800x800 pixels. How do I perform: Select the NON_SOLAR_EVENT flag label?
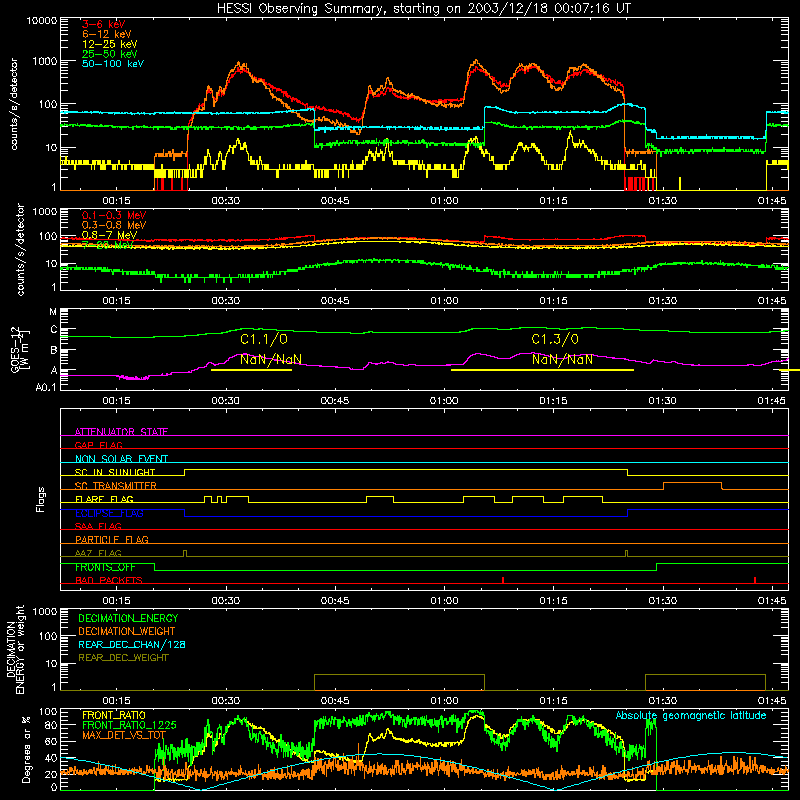click(x=121, y=459)
